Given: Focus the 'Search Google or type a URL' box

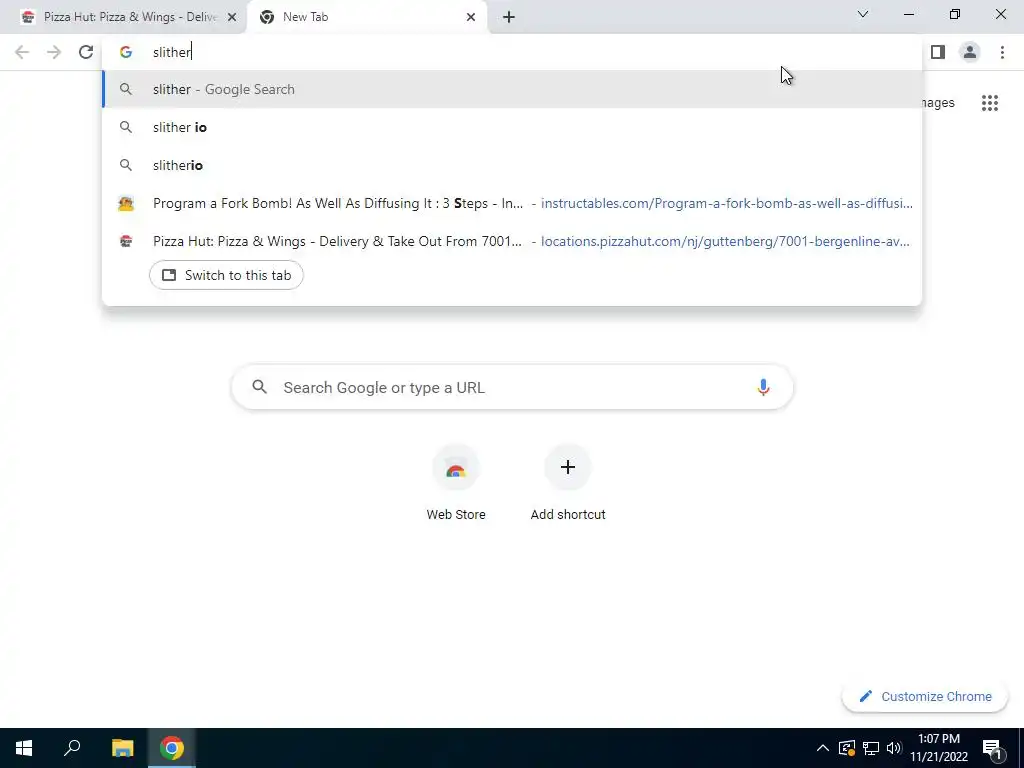Looking at the screenshot, I should coord(512,387).
